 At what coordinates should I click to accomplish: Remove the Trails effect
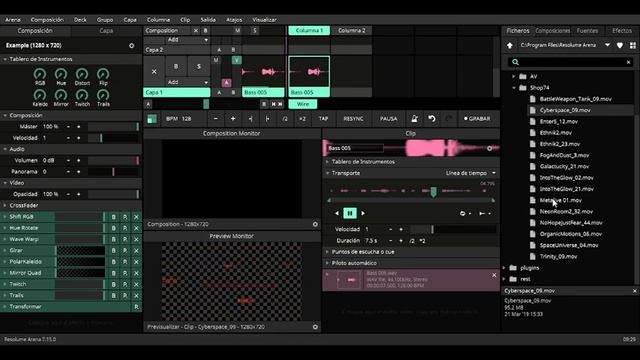coord(136,295)
